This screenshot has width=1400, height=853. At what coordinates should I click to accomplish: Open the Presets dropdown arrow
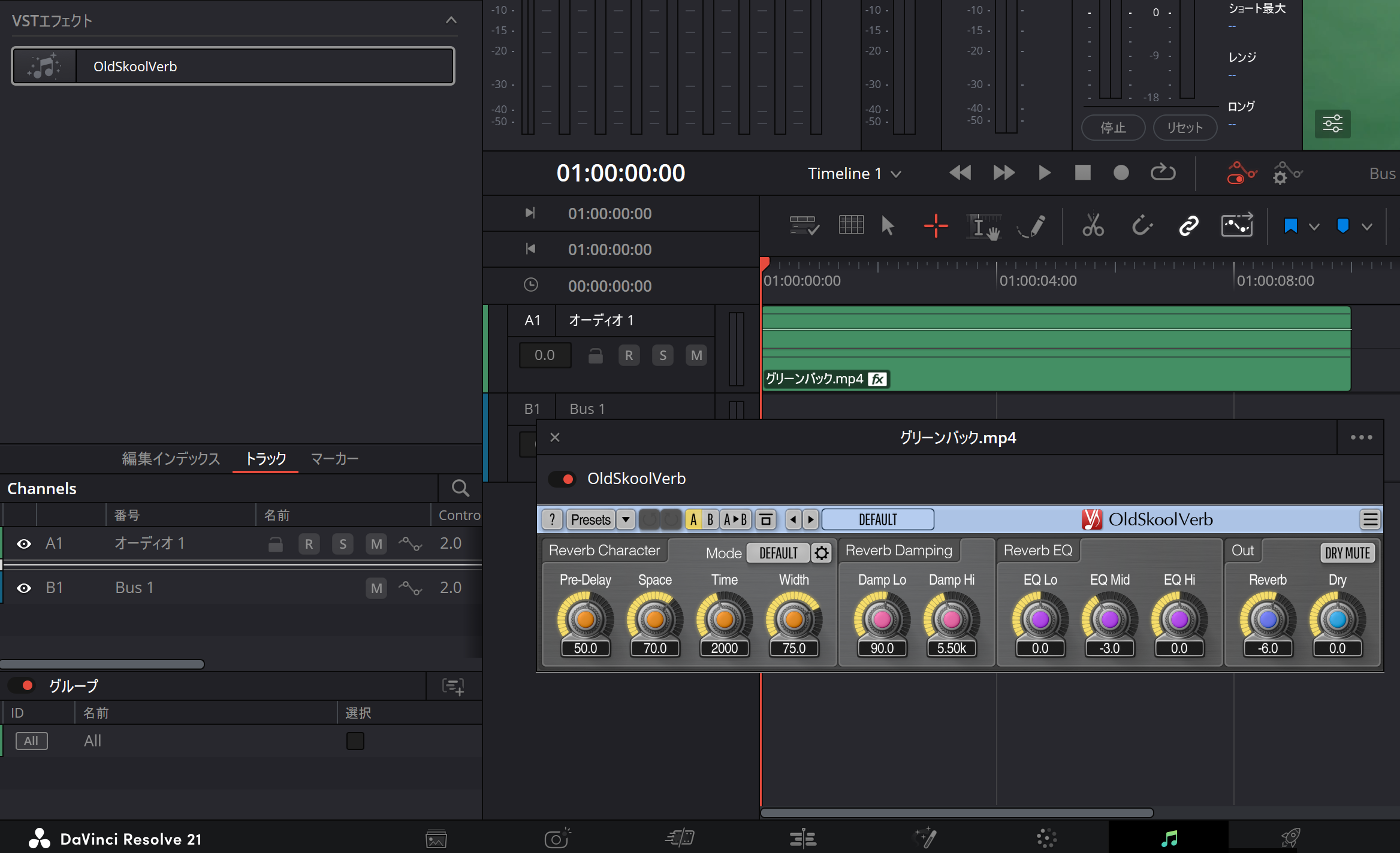click(x=626, y=519)
